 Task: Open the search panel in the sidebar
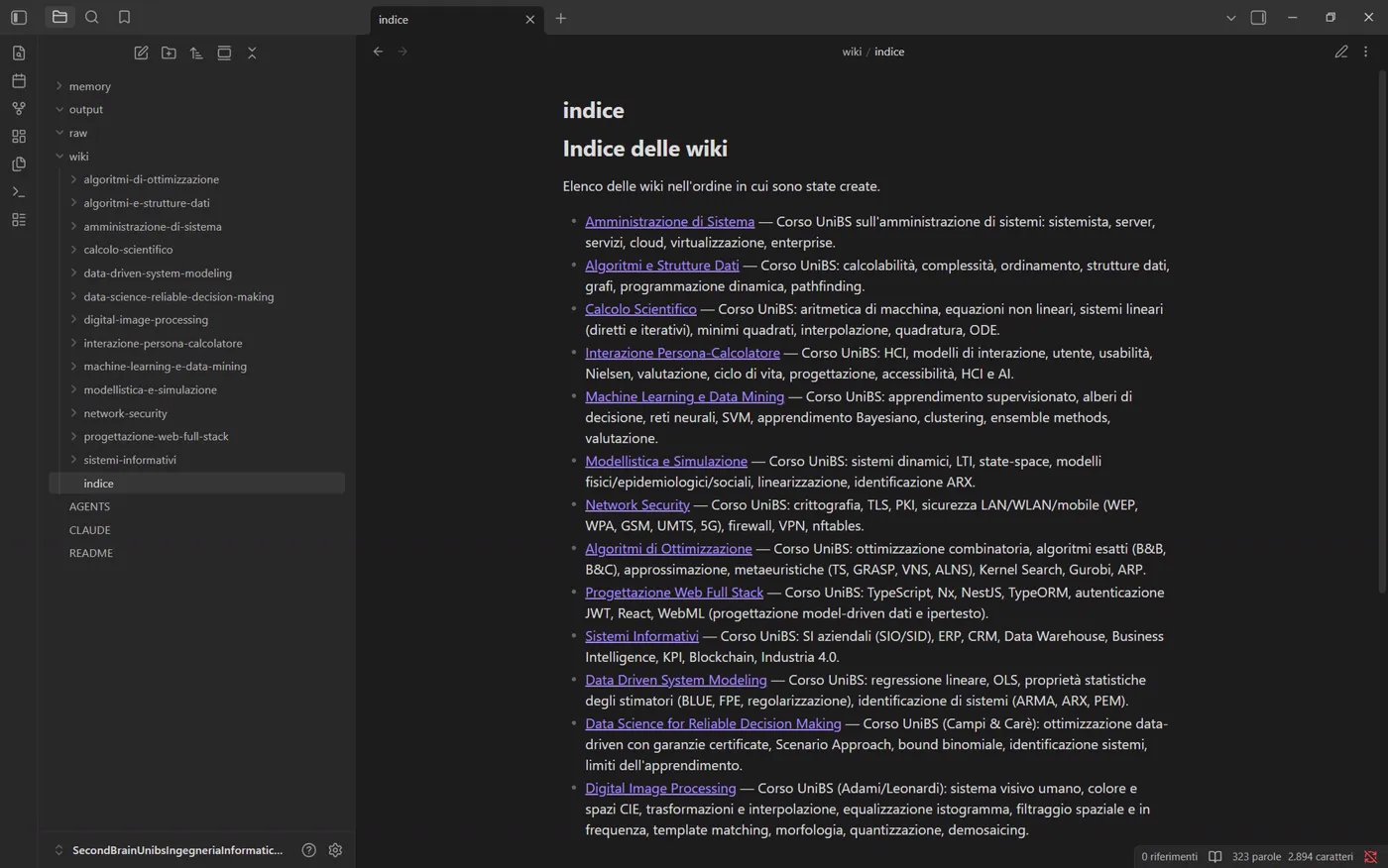coord(92,17)
